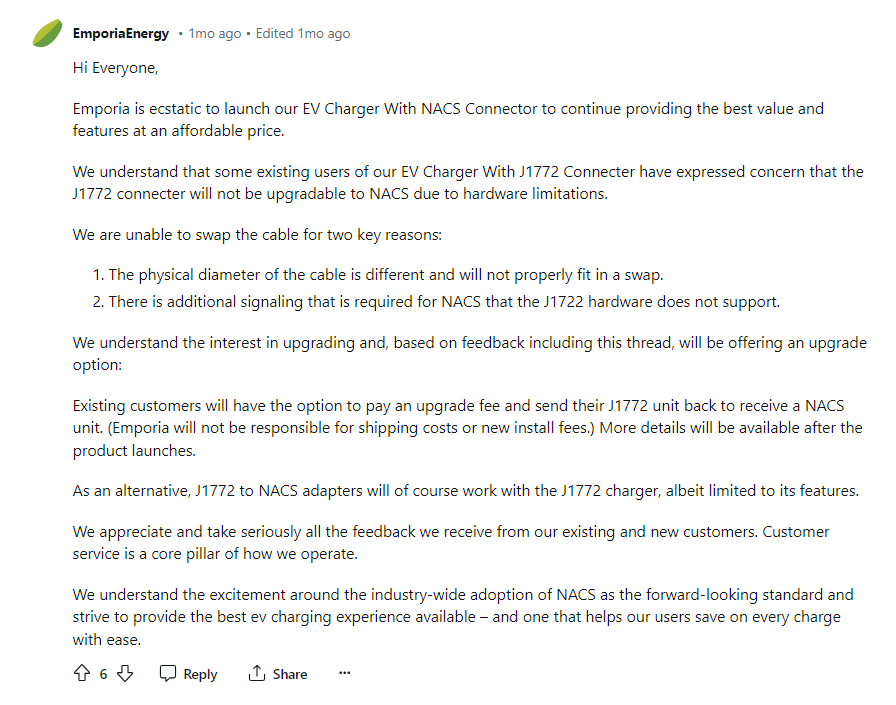Click the Share text label

point(290,674)
